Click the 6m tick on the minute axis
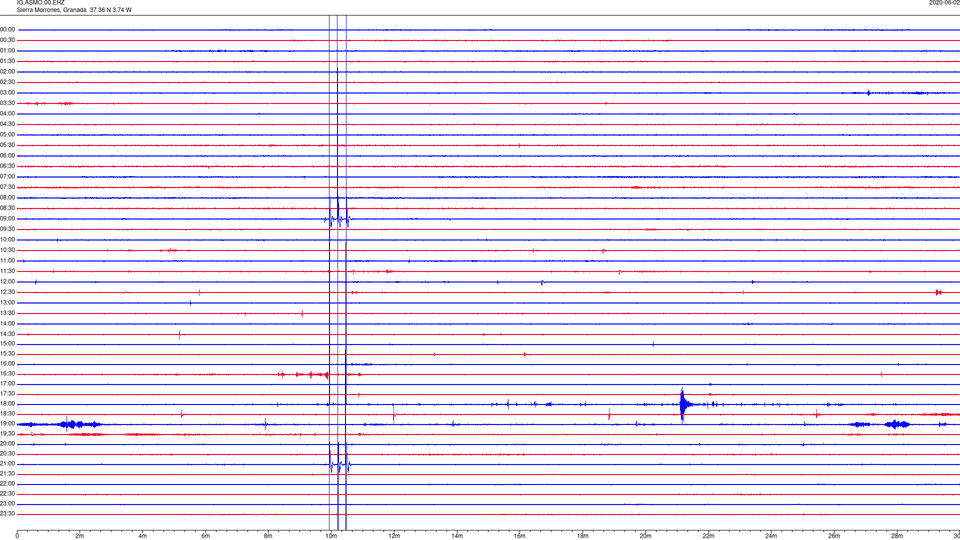 (x=206, y=536)
